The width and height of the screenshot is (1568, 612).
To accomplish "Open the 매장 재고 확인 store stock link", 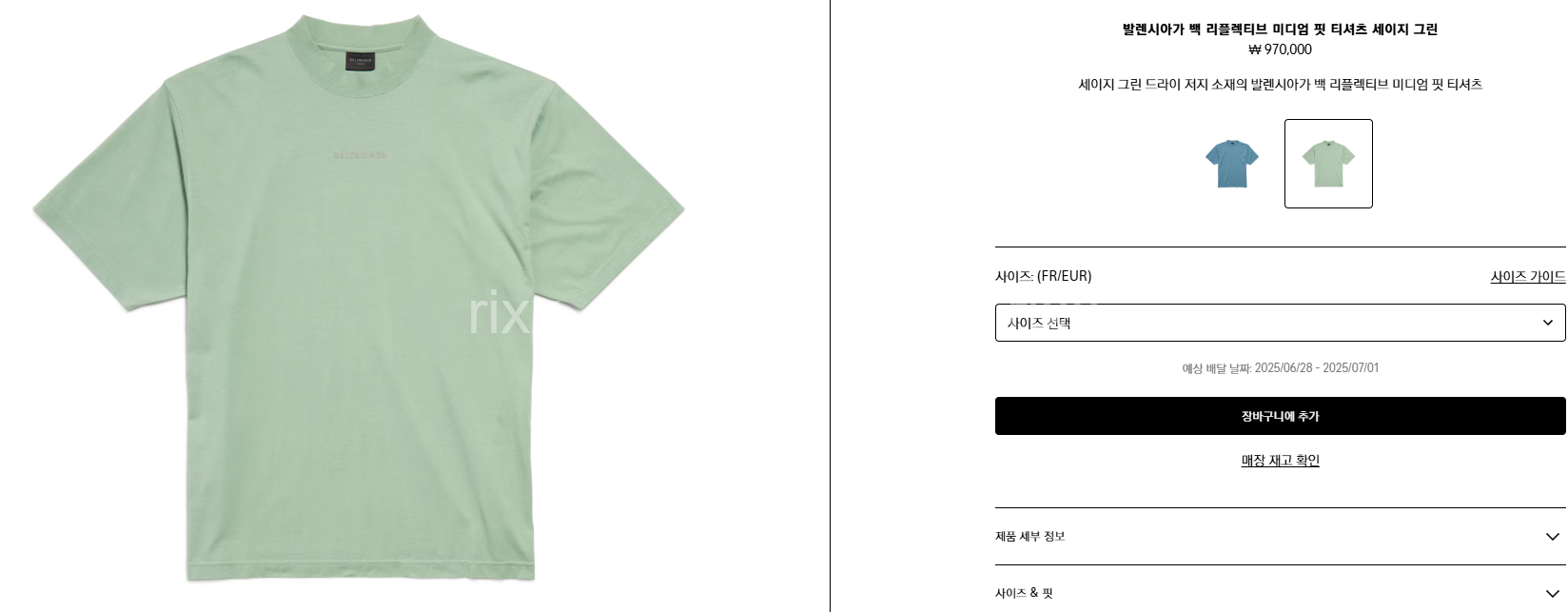I will [x=1280, y=461].
